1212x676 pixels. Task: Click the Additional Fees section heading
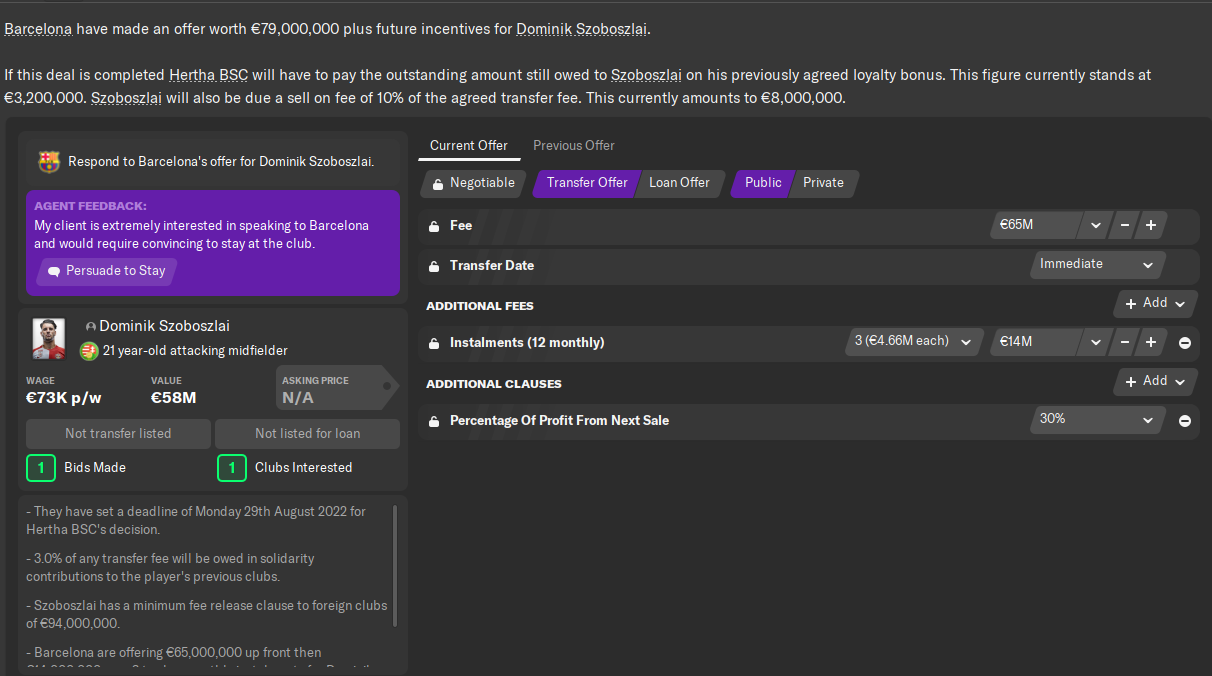(x=480, y=306)
